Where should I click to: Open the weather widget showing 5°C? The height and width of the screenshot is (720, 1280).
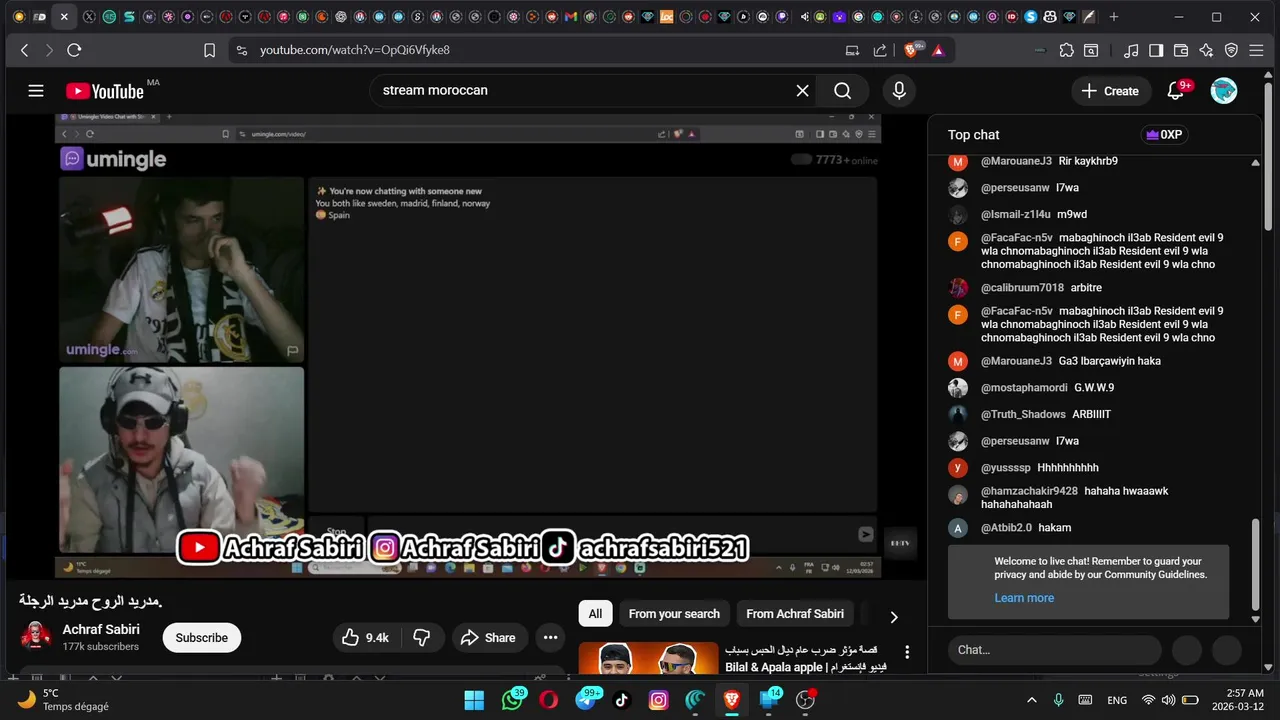[64, 700]
